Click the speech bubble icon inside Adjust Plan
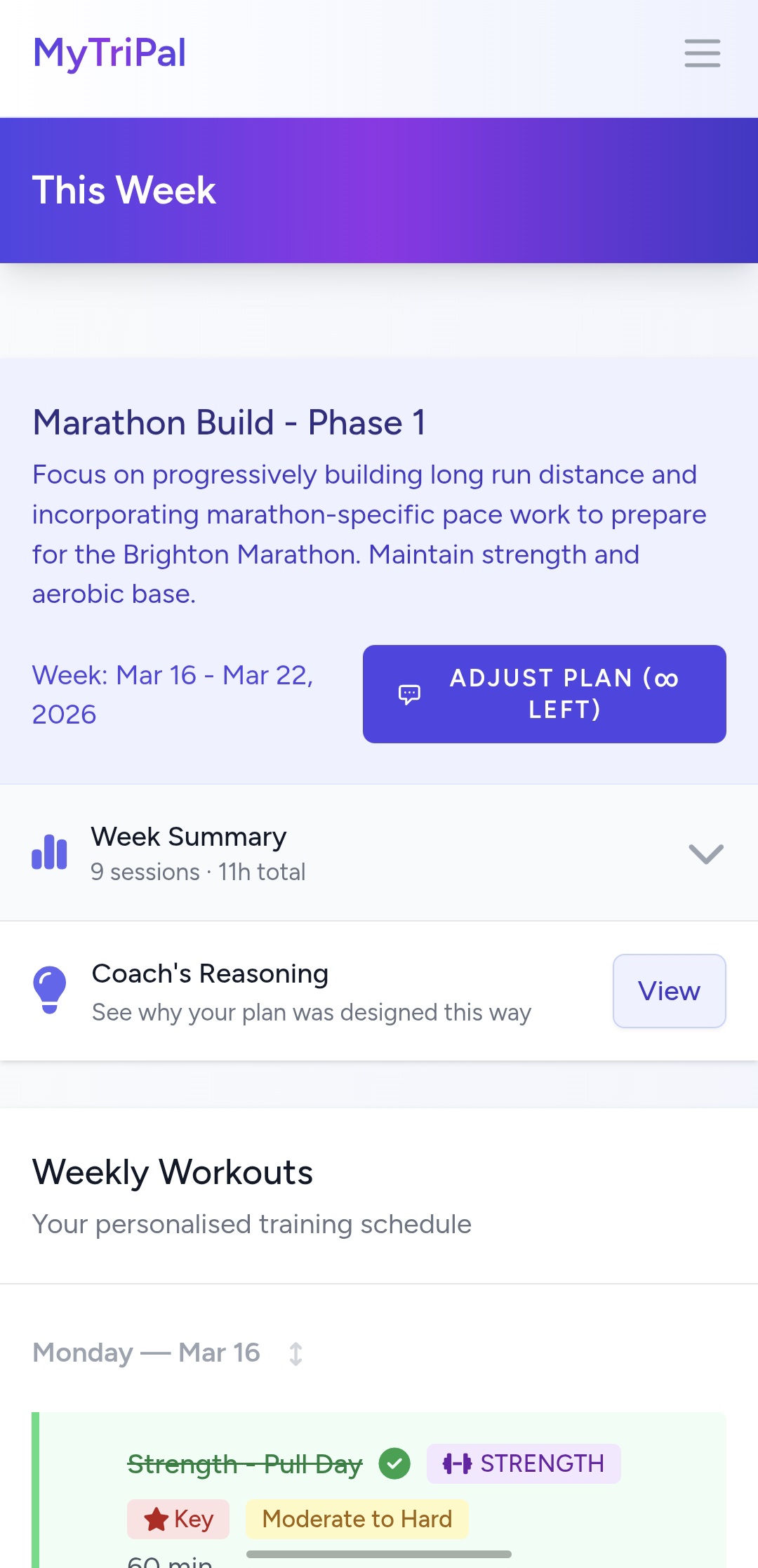758x1568 pixels. 408,693
